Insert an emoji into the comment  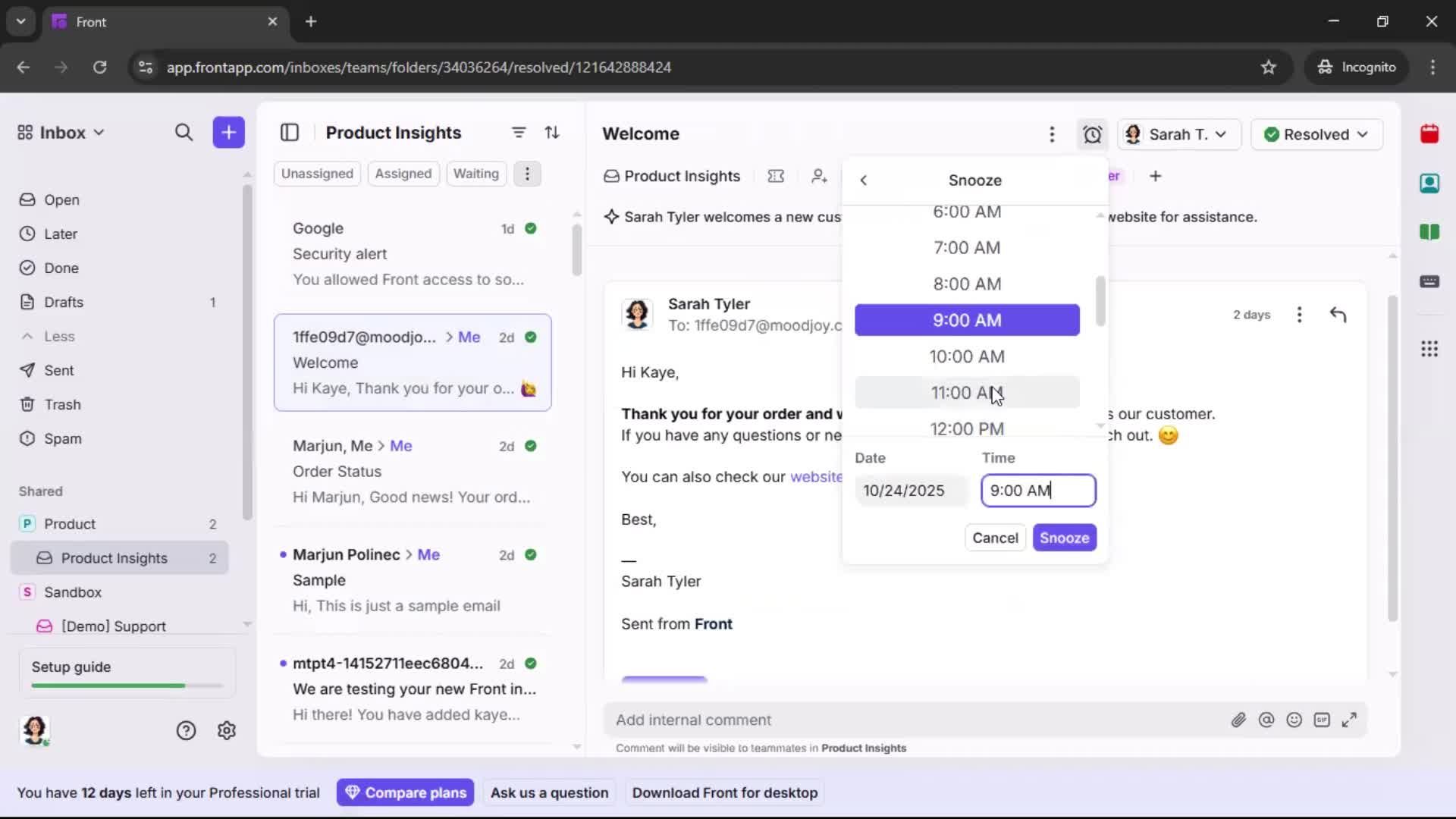tap(1294, 720)
